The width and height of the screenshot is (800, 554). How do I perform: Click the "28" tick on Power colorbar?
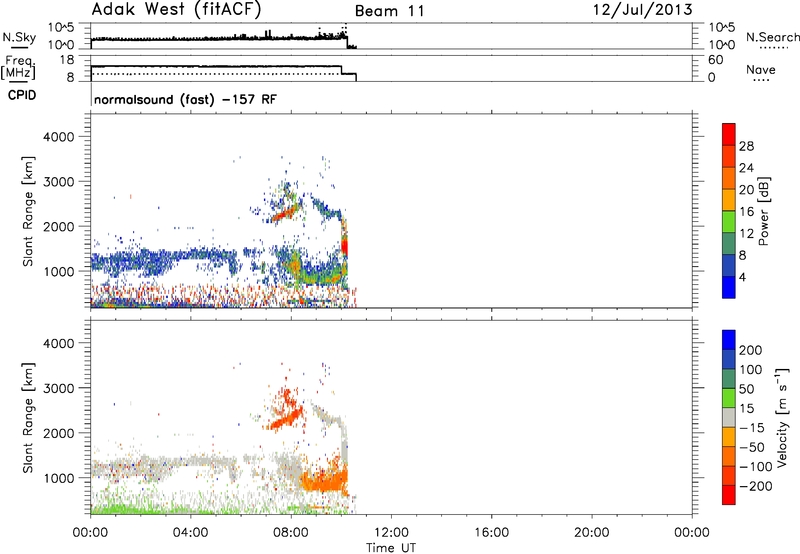tap(746, 146)
